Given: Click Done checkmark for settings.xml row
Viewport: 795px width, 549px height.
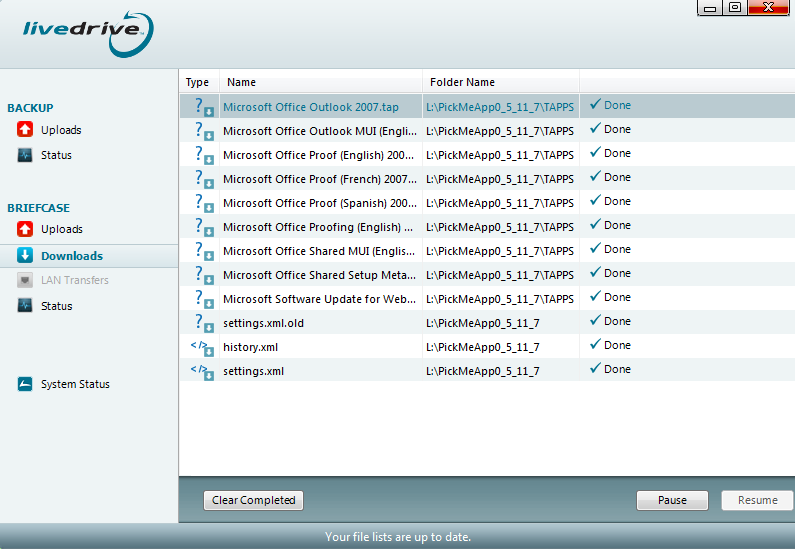Looking at the screenshot, I should tap(595, 368).
